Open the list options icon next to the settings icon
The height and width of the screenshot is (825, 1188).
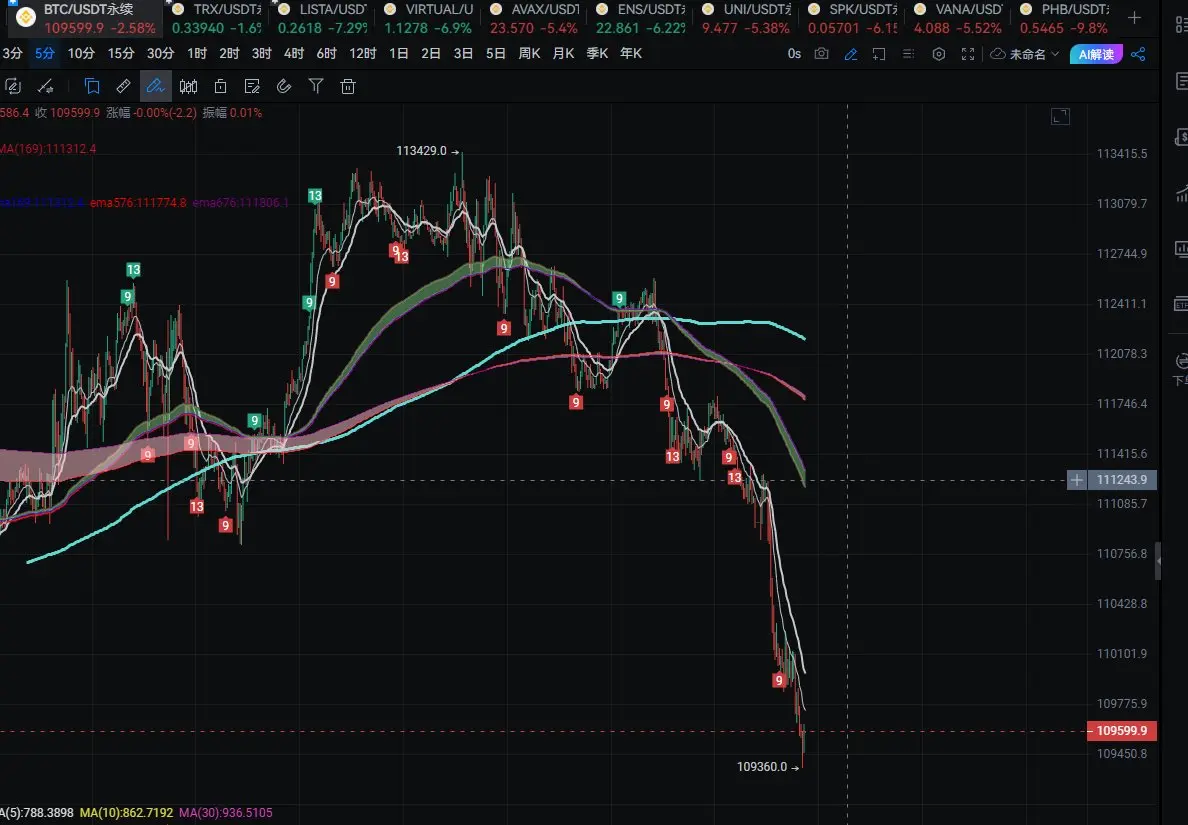pyautogui.click(x=908, y=54)
